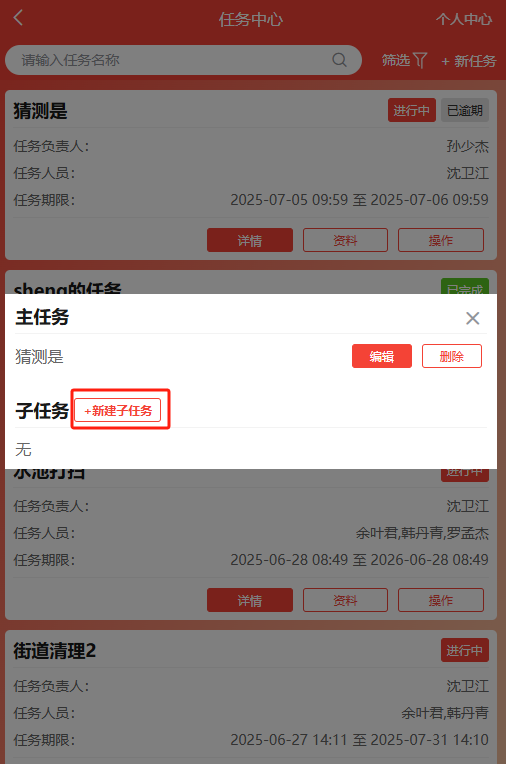
Task: Open 操作 for the 沈卫江 pool task
Action: pos(441,600)
